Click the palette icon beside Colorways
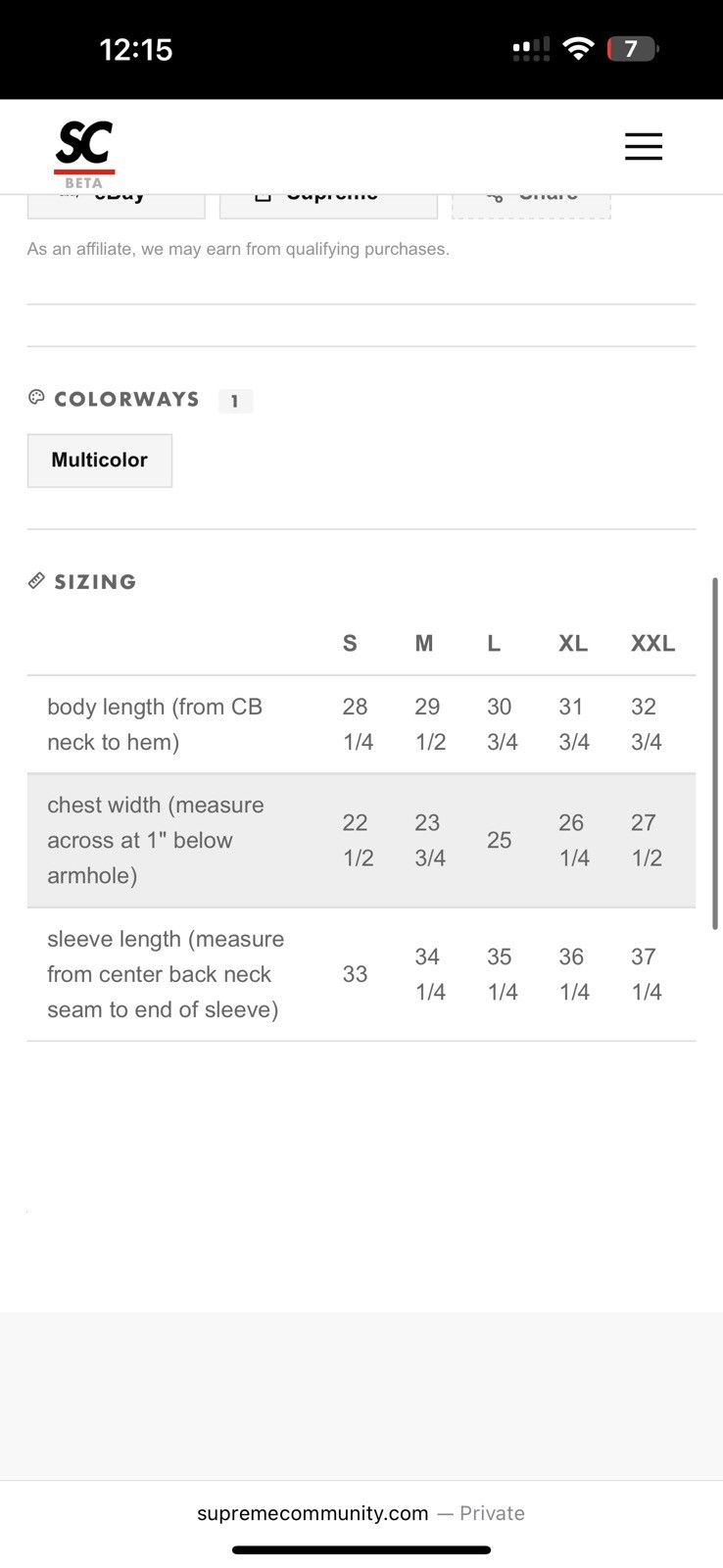The height and width of the screenshot is (1568, 723). (x=36, y=398)
